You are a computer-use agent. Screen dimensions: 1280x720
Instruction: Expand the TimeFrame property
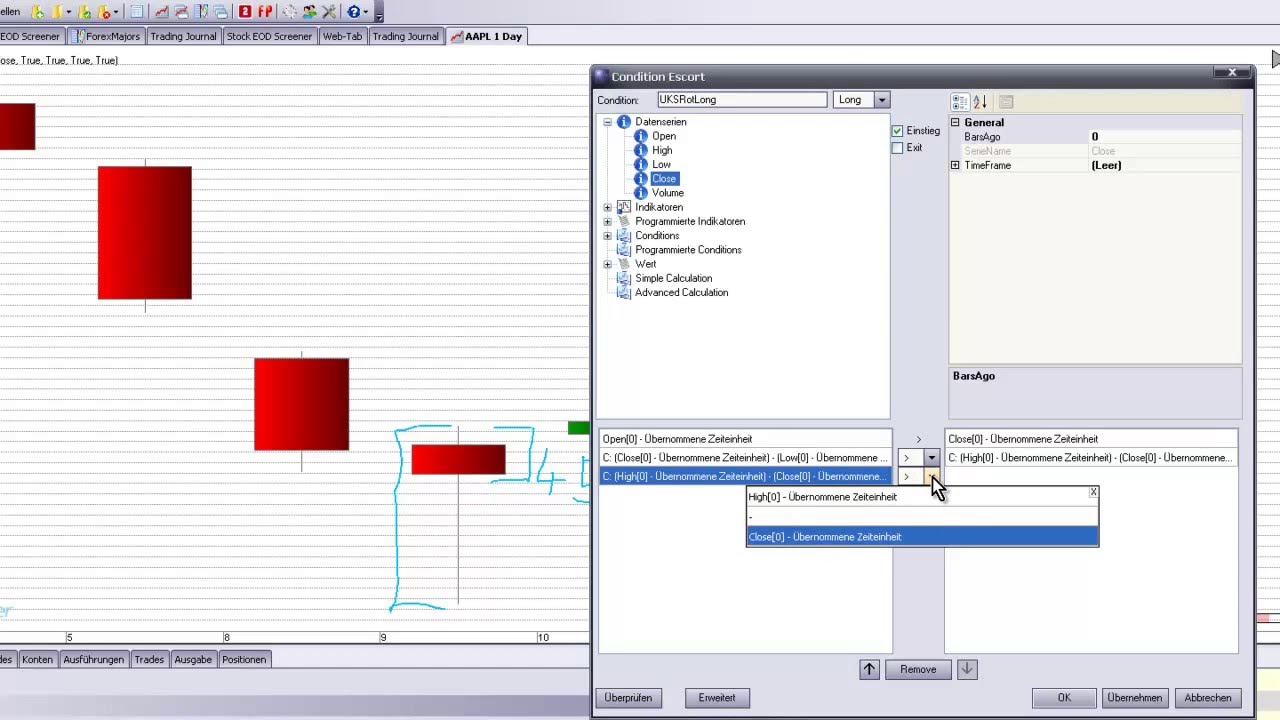pos(955,165)
